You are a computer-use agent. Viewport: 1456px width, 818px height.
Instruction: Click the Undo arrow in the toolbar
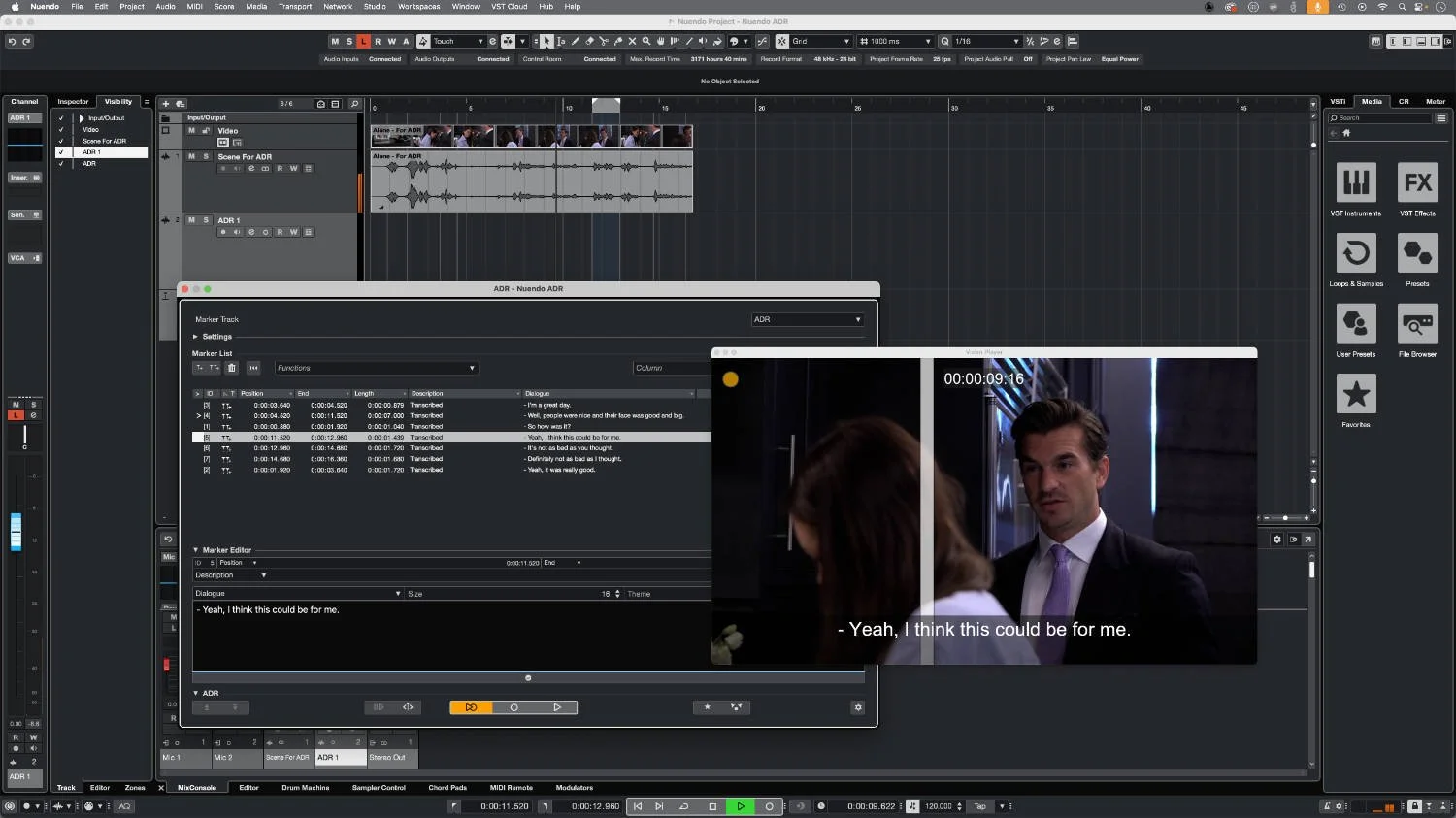(x=12, y=41)
